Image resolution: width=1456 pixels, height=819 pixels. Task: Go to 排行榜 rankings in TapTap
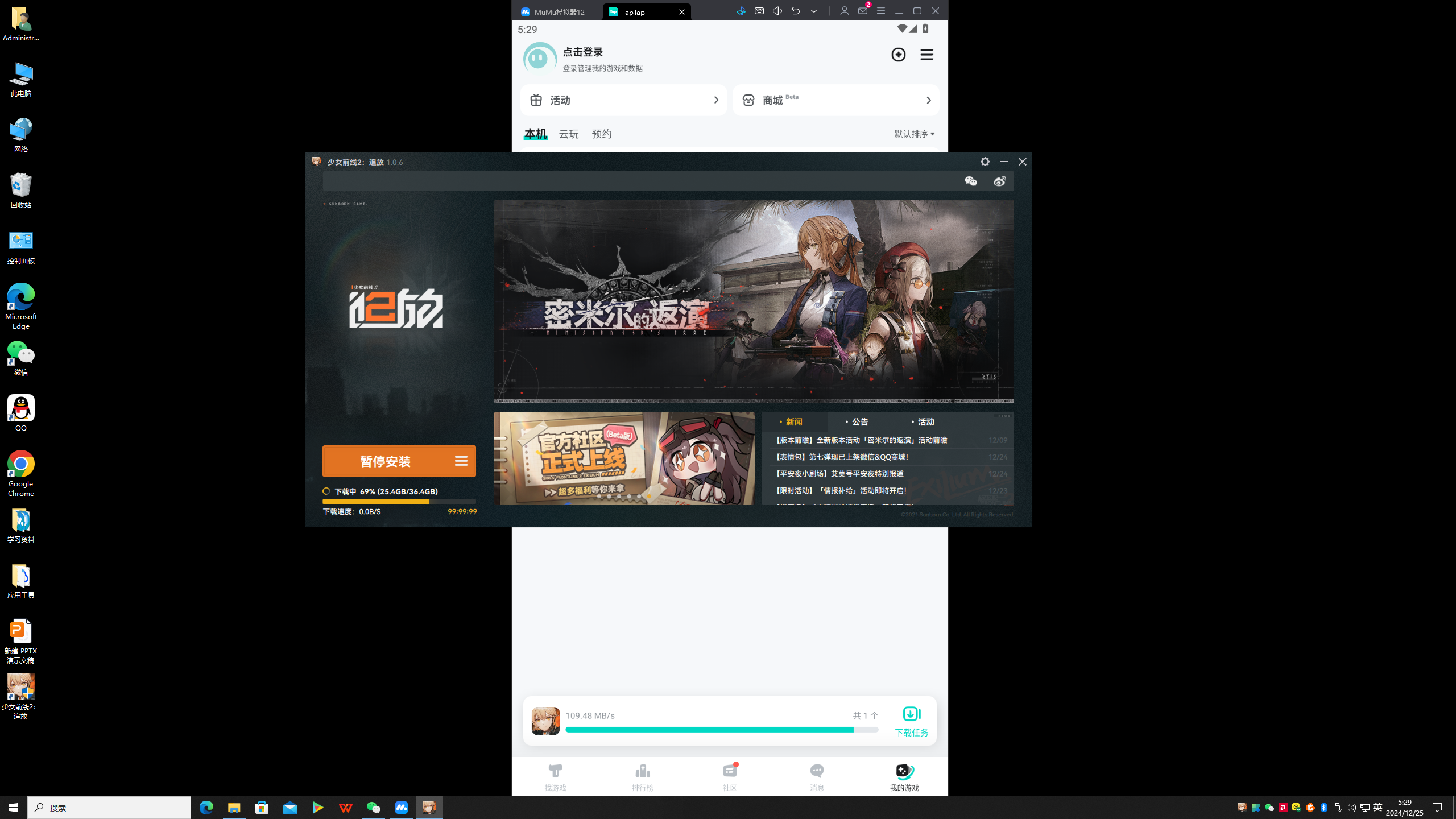[x=643, y=777]
